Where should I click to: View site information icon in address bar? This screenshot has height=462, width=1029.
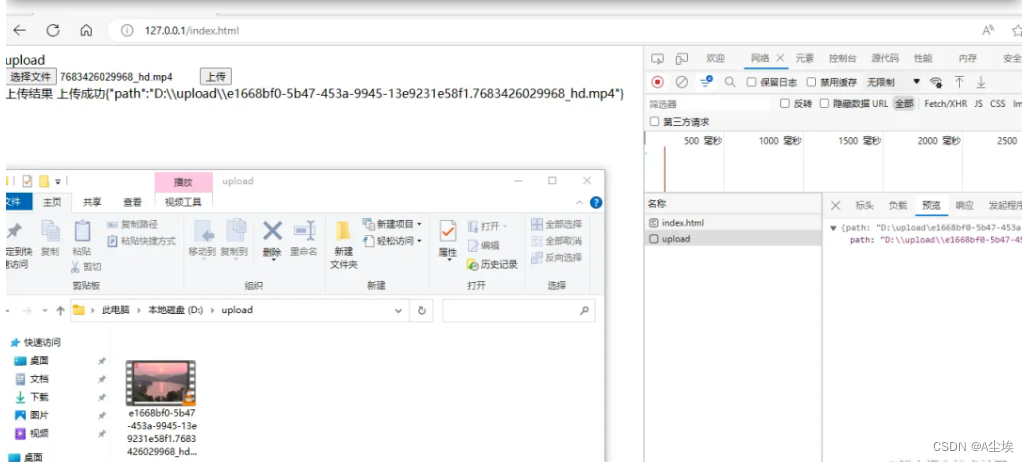[127, 31]
